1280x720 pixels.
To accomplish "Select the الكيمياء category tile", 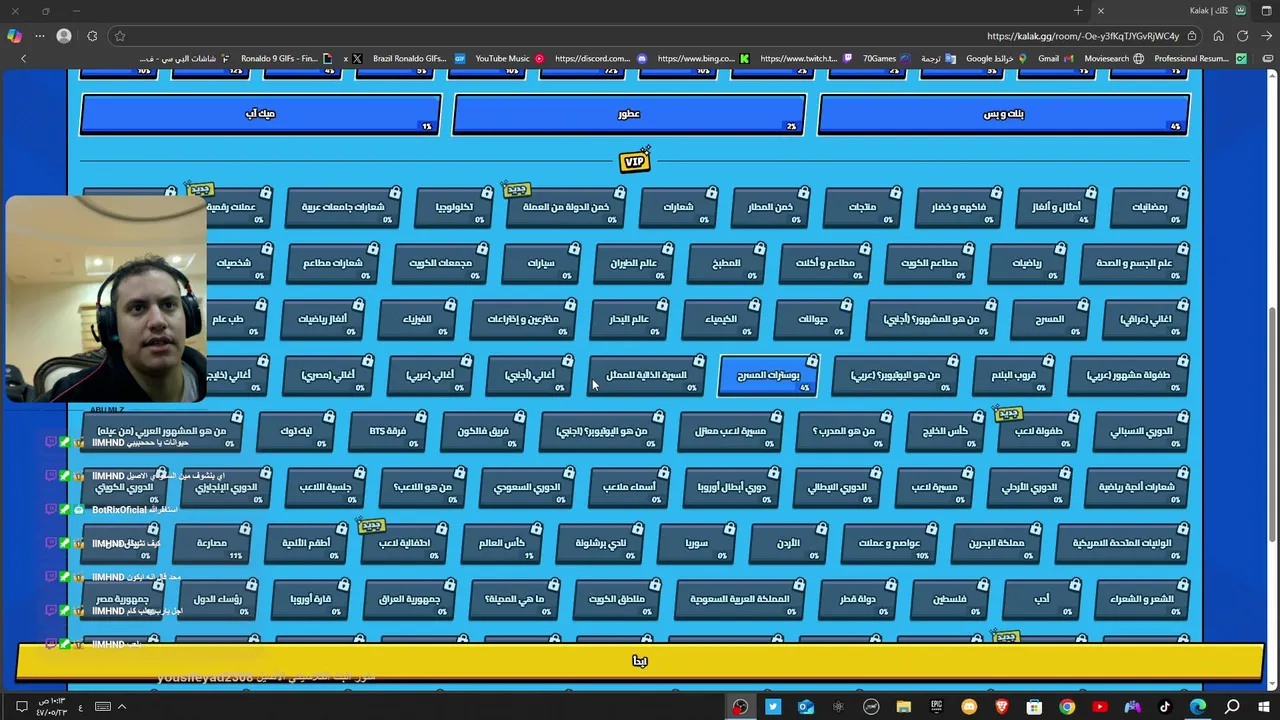I will (x=721, y=320).
